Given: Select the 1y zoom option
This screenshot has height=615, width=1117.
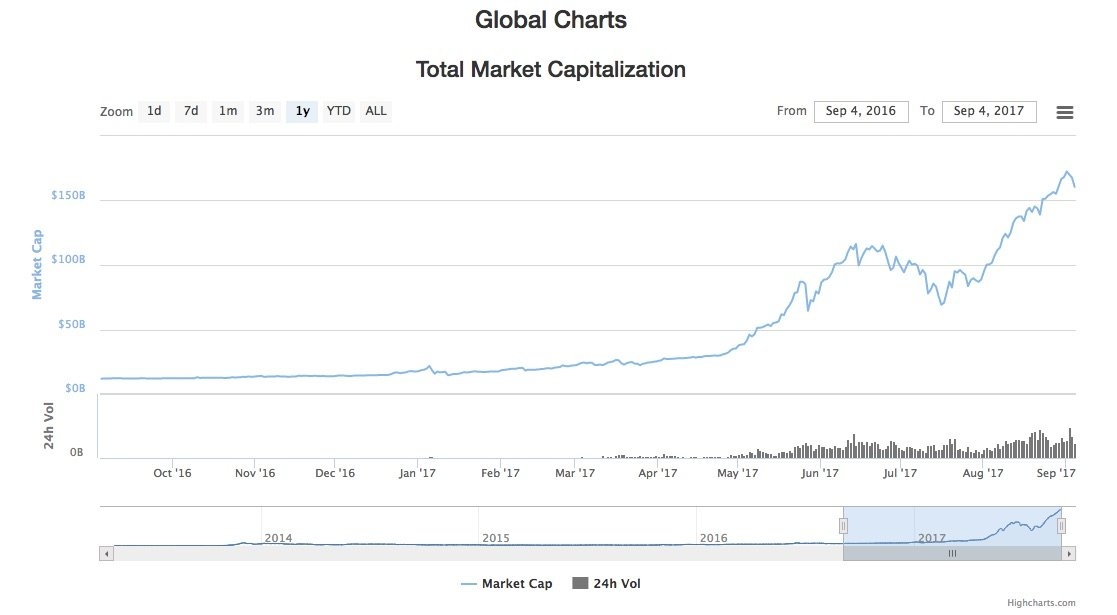Looking at the screenshot, I should (x=302, y=111).
